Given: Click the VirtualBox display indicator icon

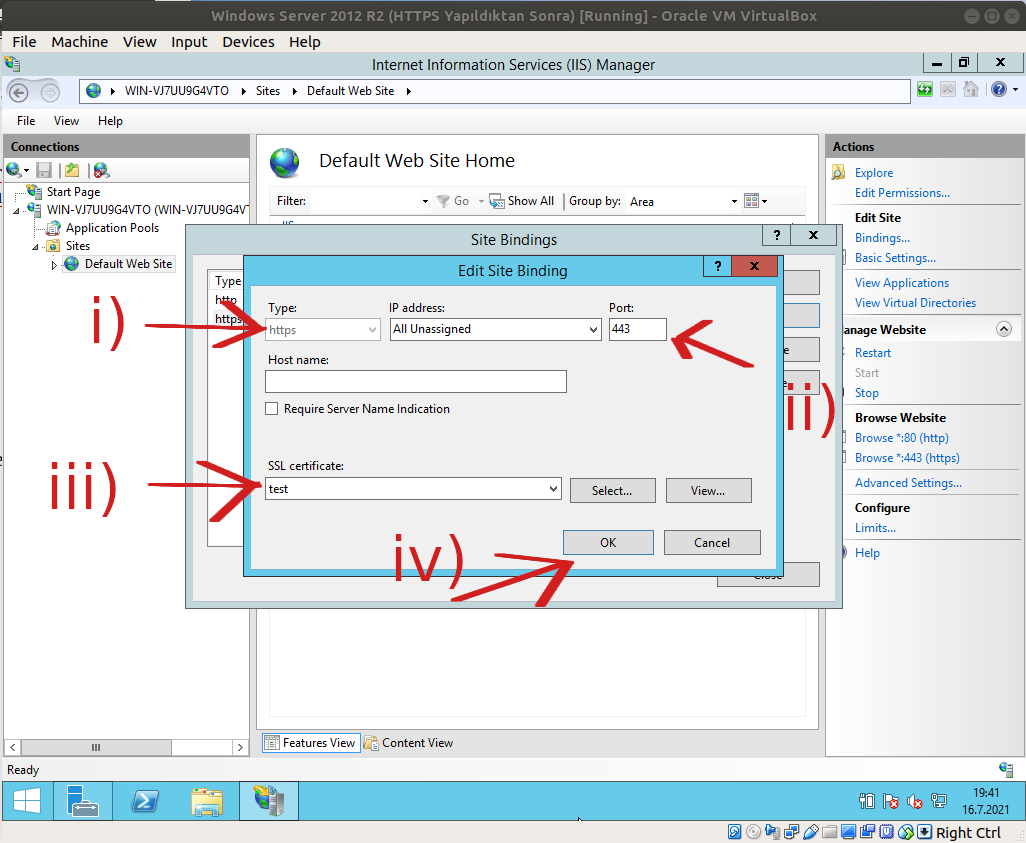Looking at the screenshot, I should [849, 832].
